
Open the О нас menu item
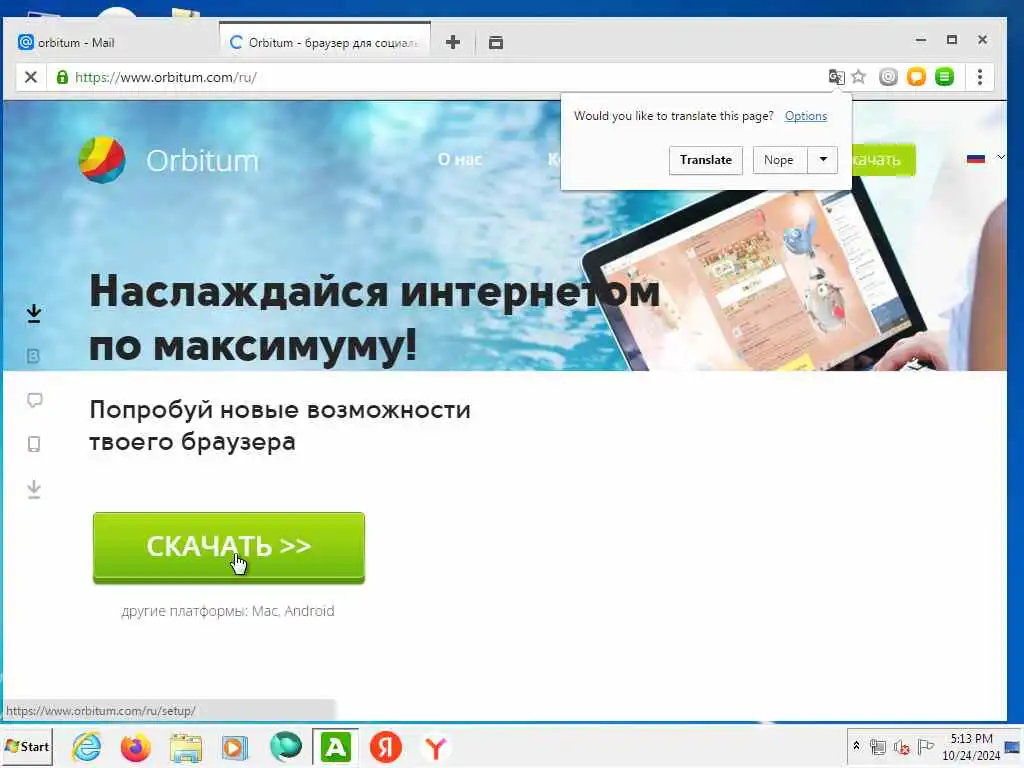460,159
